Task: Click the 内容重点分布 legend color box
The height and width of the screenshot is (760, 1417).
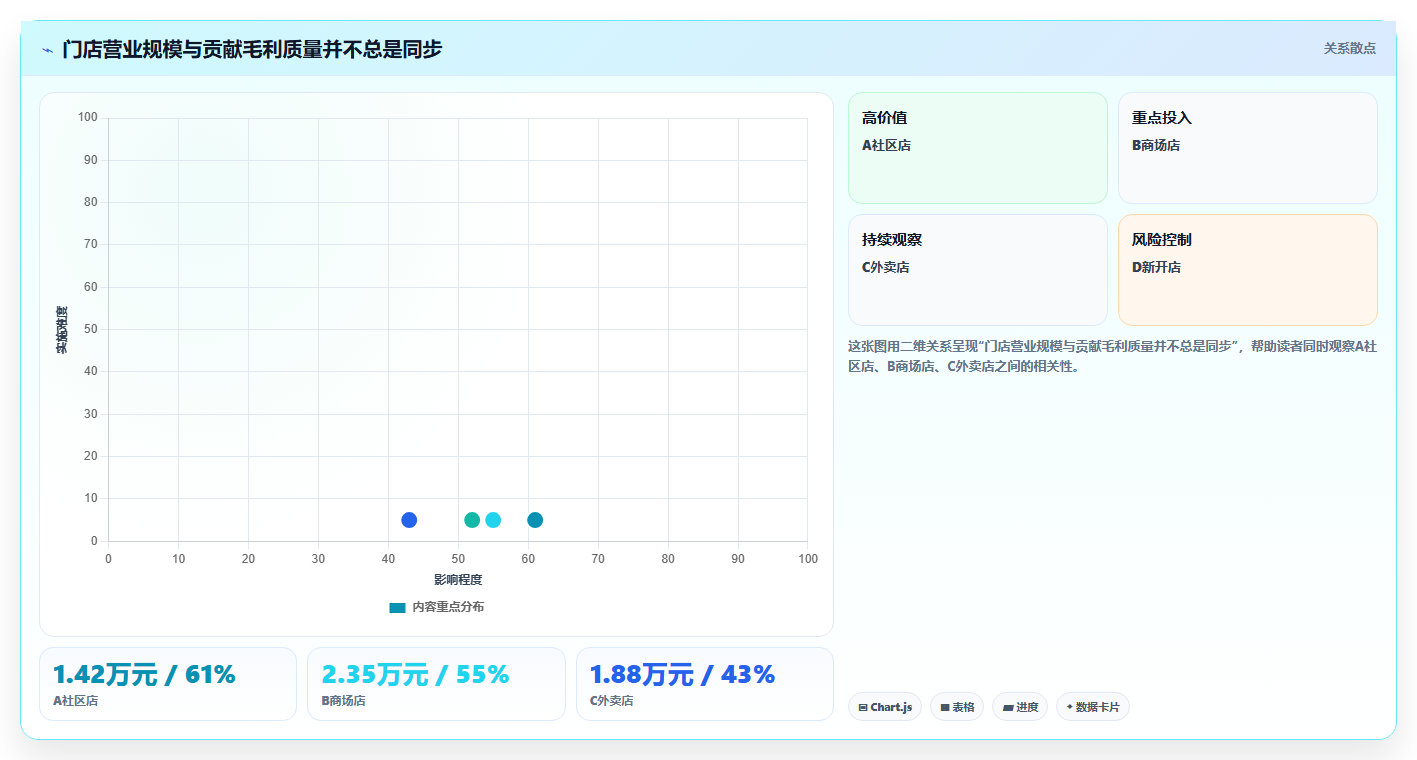Action: (x=397, y=607)
